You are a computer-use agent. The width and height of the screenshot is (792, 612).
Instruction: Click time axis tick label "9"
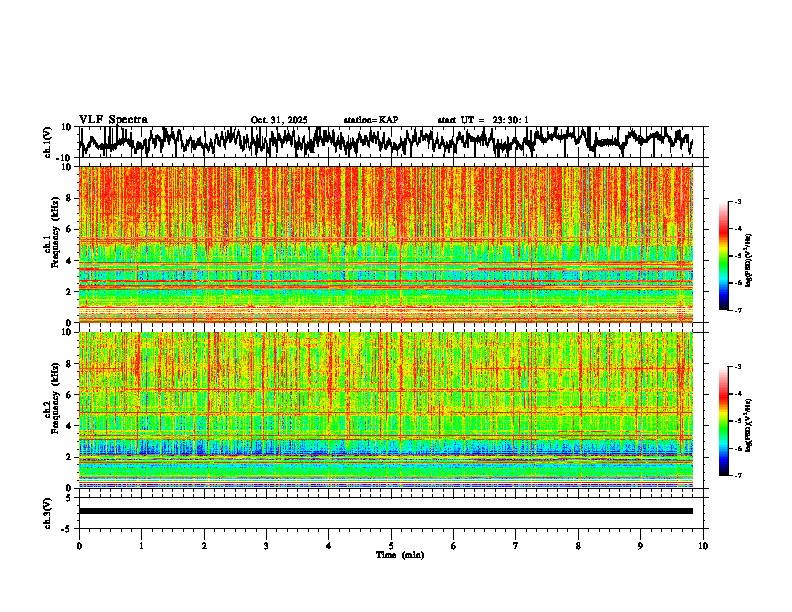point(640,546)
